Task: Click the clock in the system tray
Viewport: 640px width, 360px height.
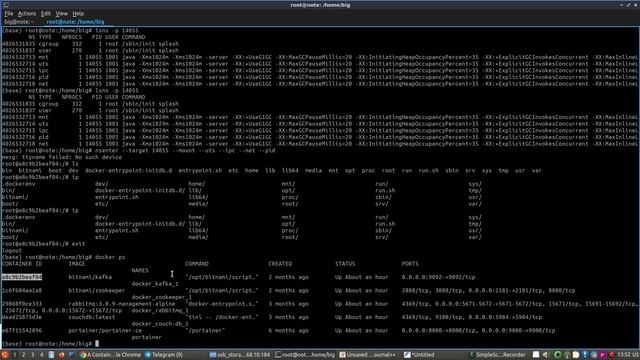Action: tap(625, 355)
